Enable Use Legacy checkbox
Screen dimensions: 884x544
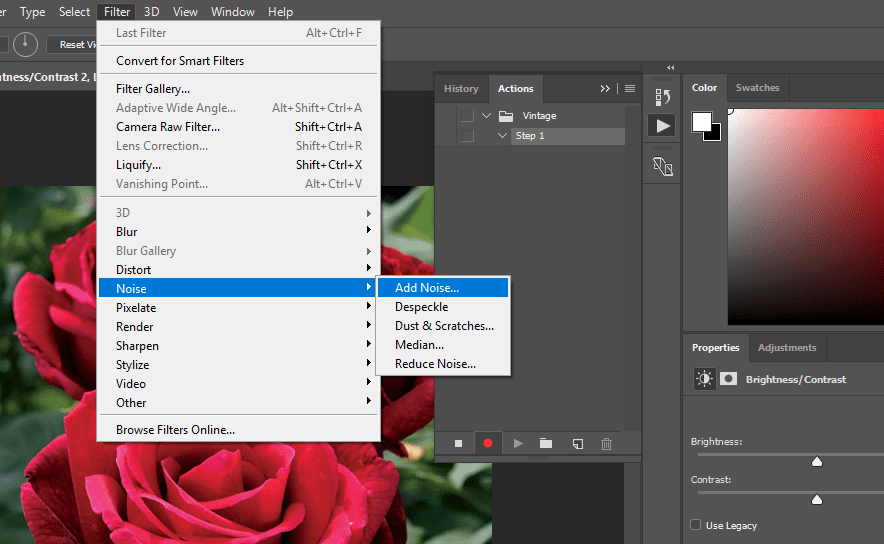point(695,525)
